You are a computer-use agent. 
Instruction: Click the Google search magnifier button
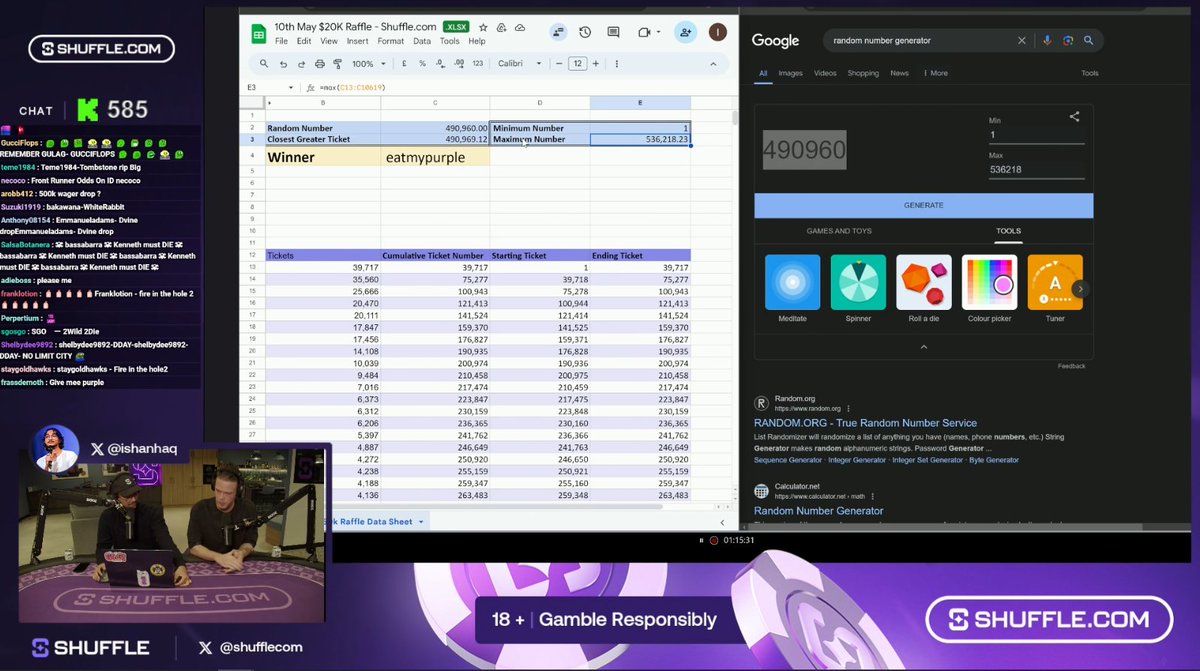pos(1089,41)
